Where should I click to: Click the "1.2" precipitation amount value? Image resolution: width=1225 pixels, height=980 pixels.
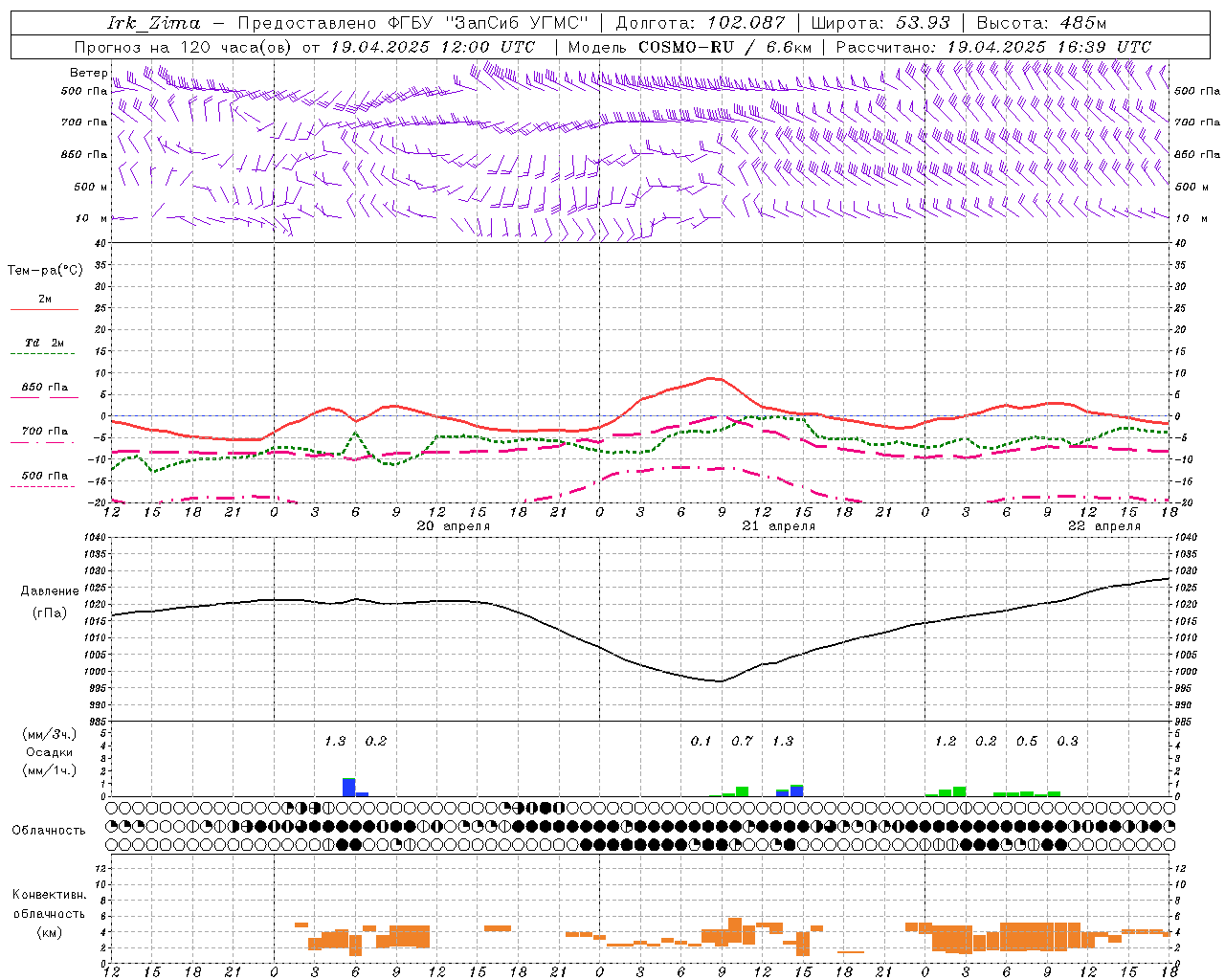[x=946, y=741]
